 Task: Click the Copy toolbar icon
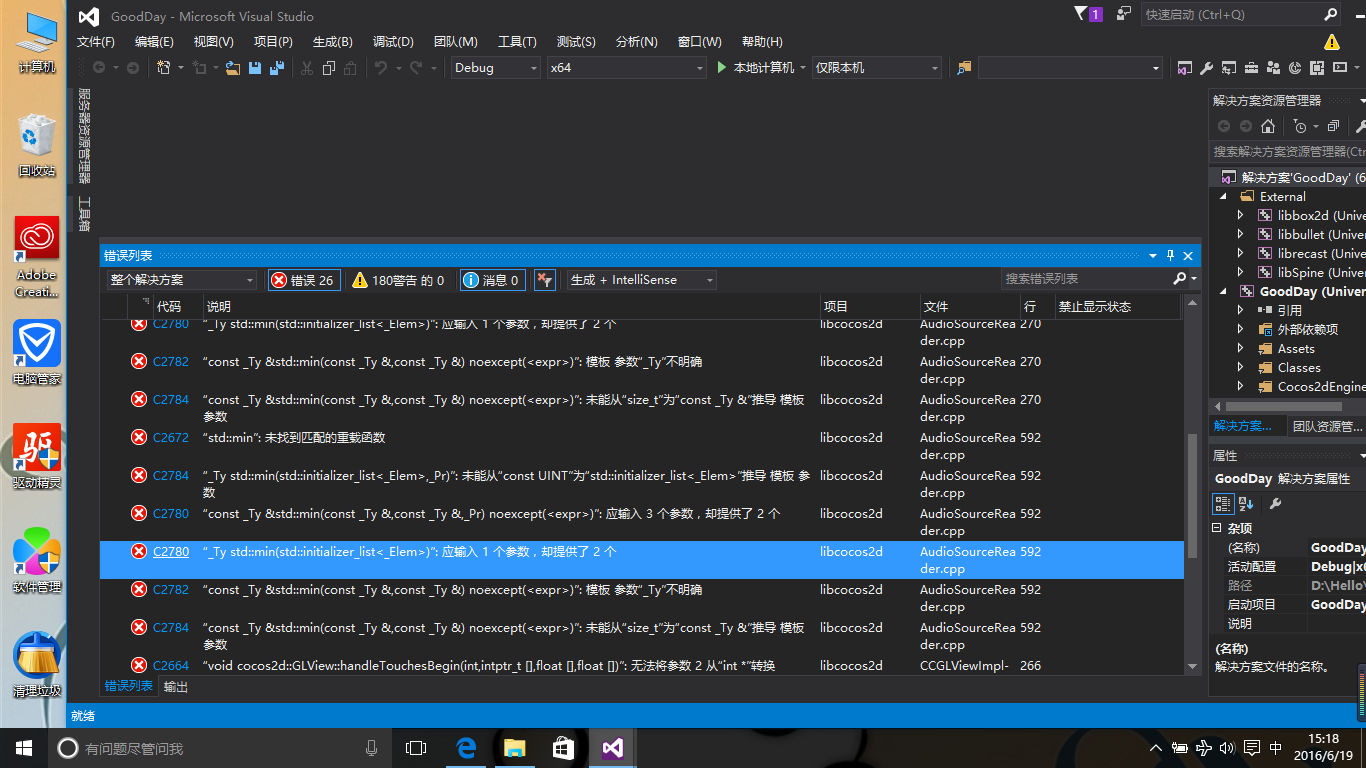point(328,68)
